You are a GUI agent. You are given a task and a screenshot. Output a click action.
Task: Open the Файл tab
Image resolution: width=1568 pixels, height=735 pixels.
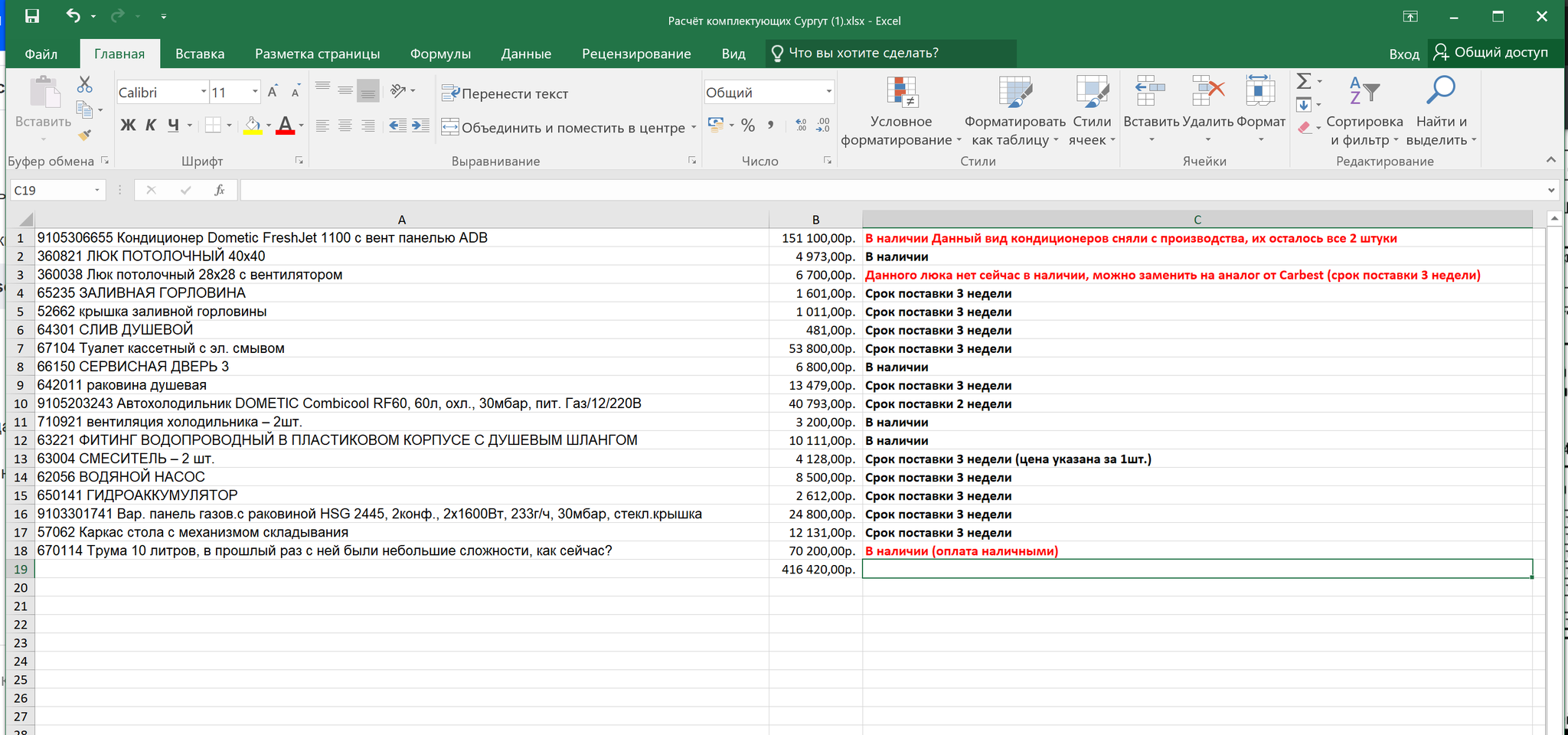(41, 54)
